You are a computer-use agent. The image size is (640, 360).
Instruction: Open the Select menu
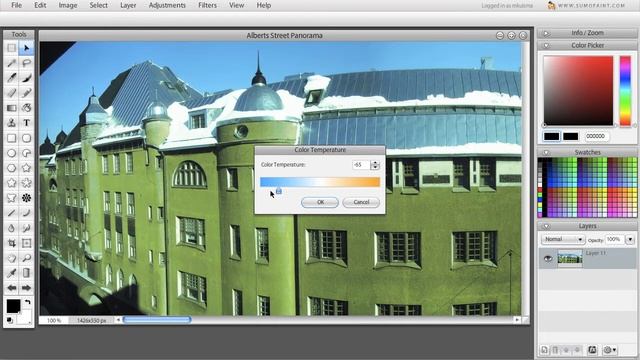(98, 5)
